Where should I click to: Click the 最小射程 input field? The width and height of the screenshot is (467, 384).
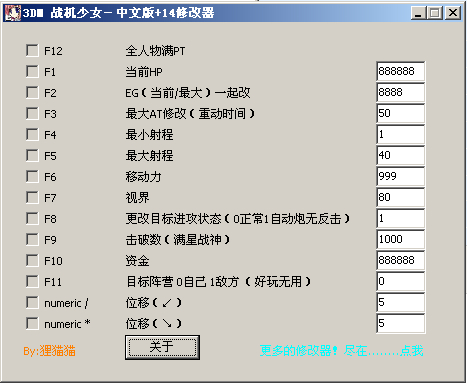point(401,134)
